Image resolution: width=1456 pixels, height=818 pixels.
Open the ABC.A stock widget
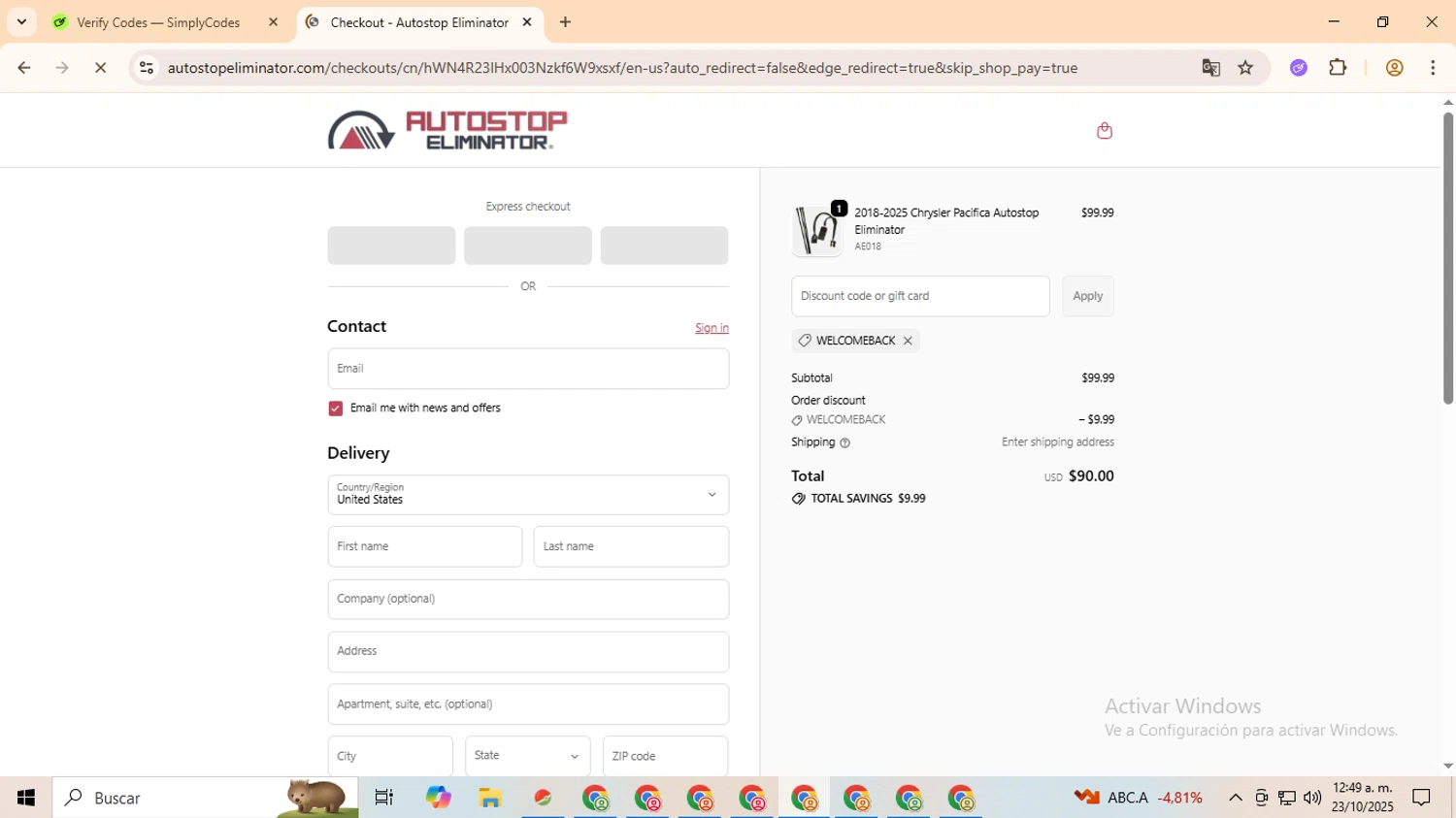pos(1138,798)
